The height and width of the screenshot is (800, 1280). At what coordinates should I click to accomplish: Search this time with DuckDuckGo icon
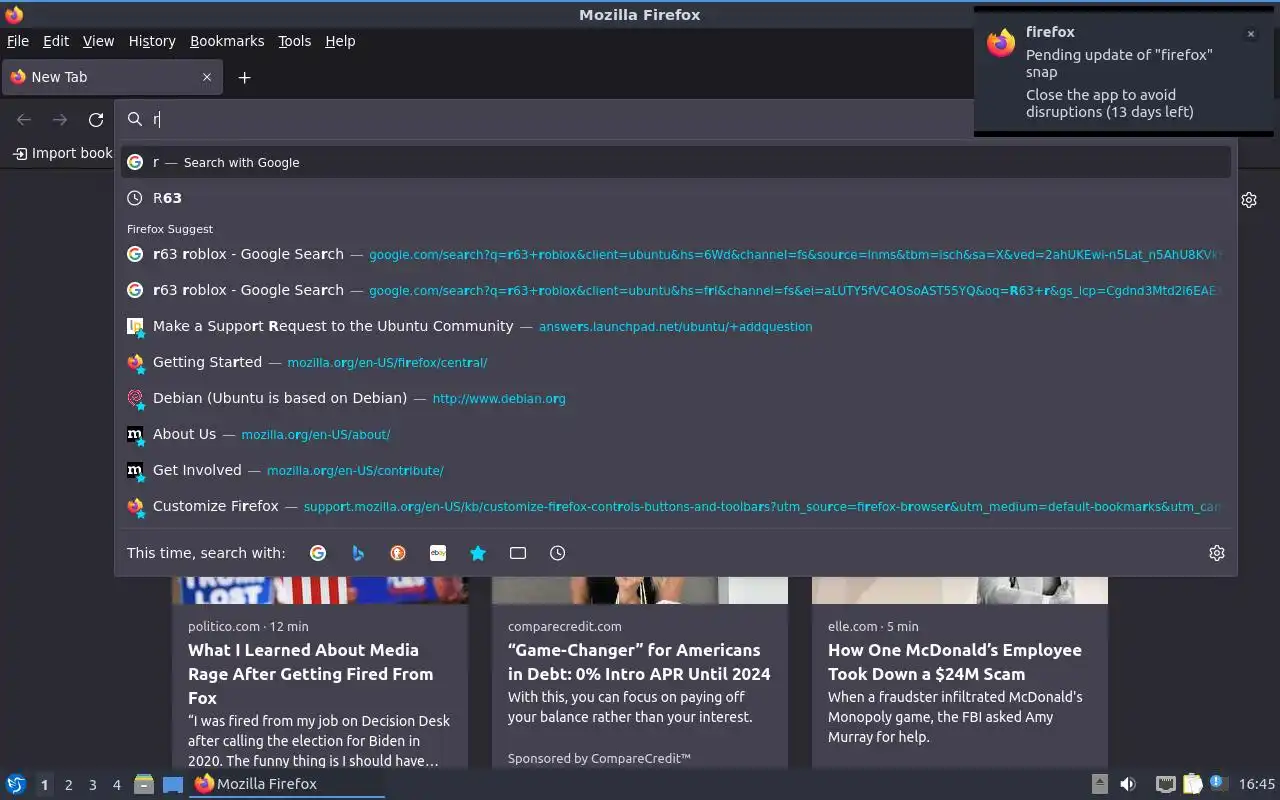pos(398,553)
